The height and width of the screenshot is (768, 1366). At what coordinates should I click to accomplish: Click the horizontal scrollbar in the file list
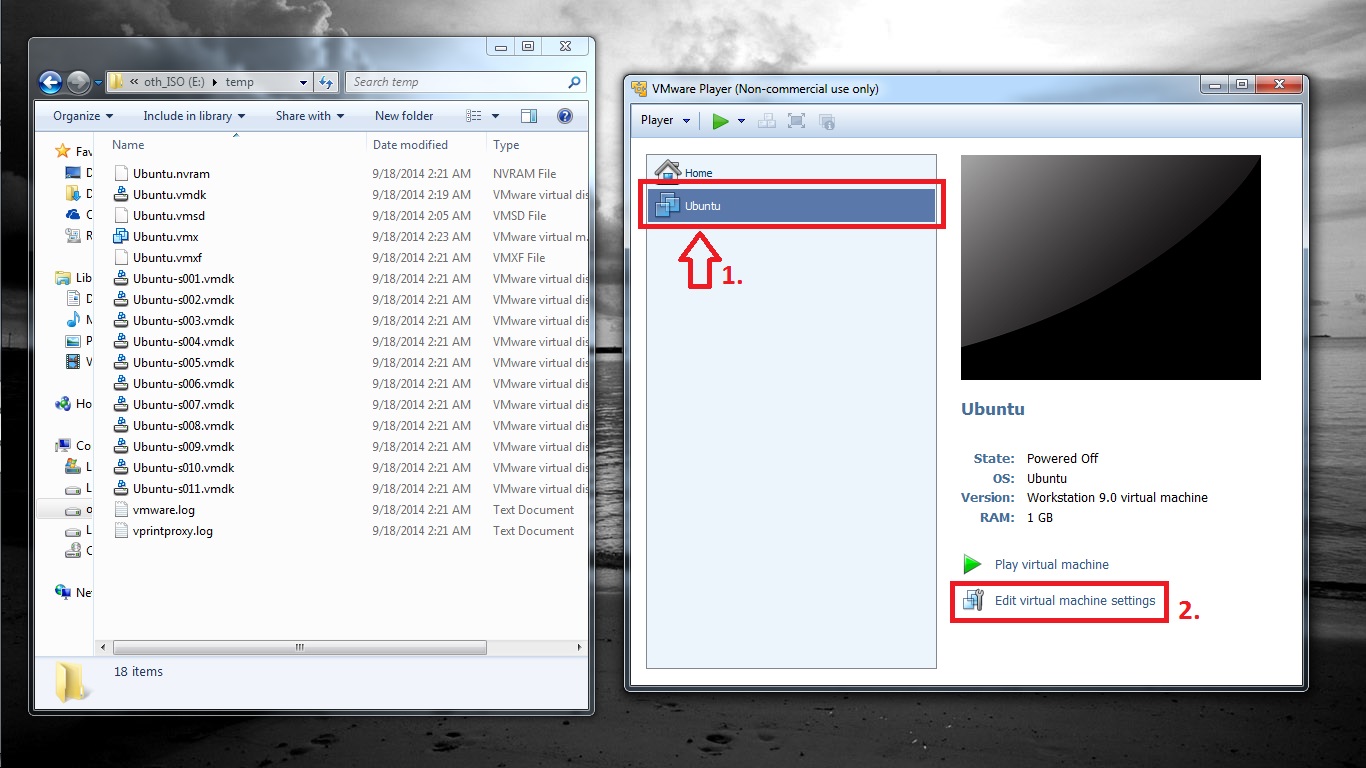(x=299, y=647)
